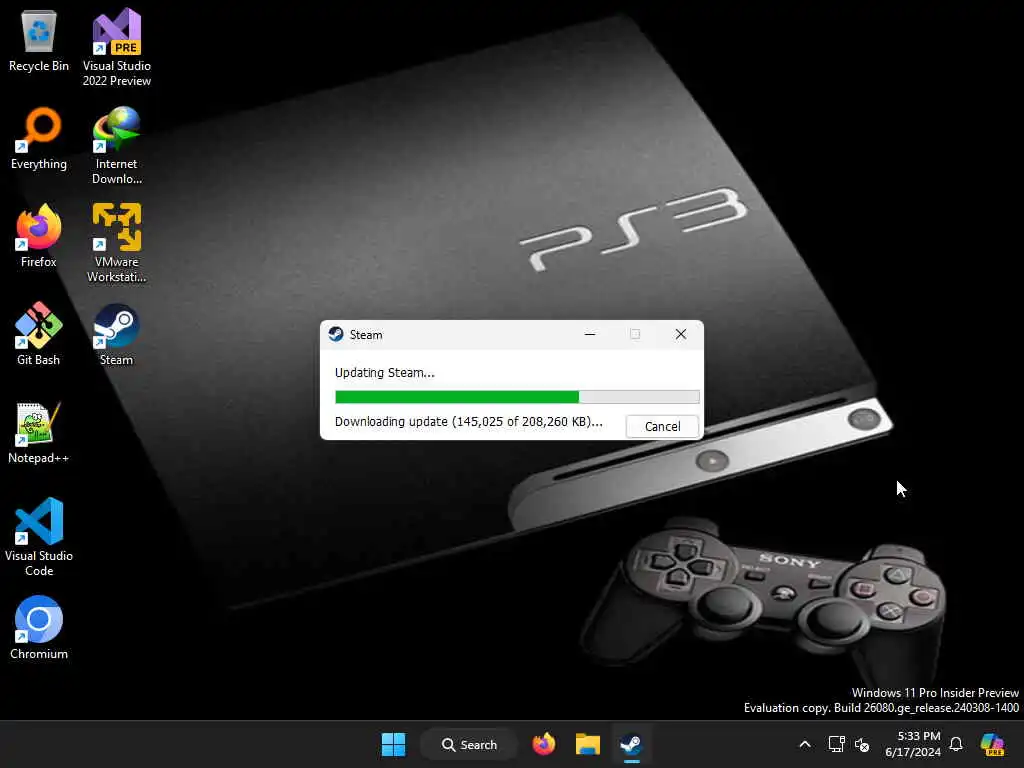The height and width of the screenshot is (768, 1024).
Task: Select VMware Workstation desktop icon
Action: click(x=116, y=243)
